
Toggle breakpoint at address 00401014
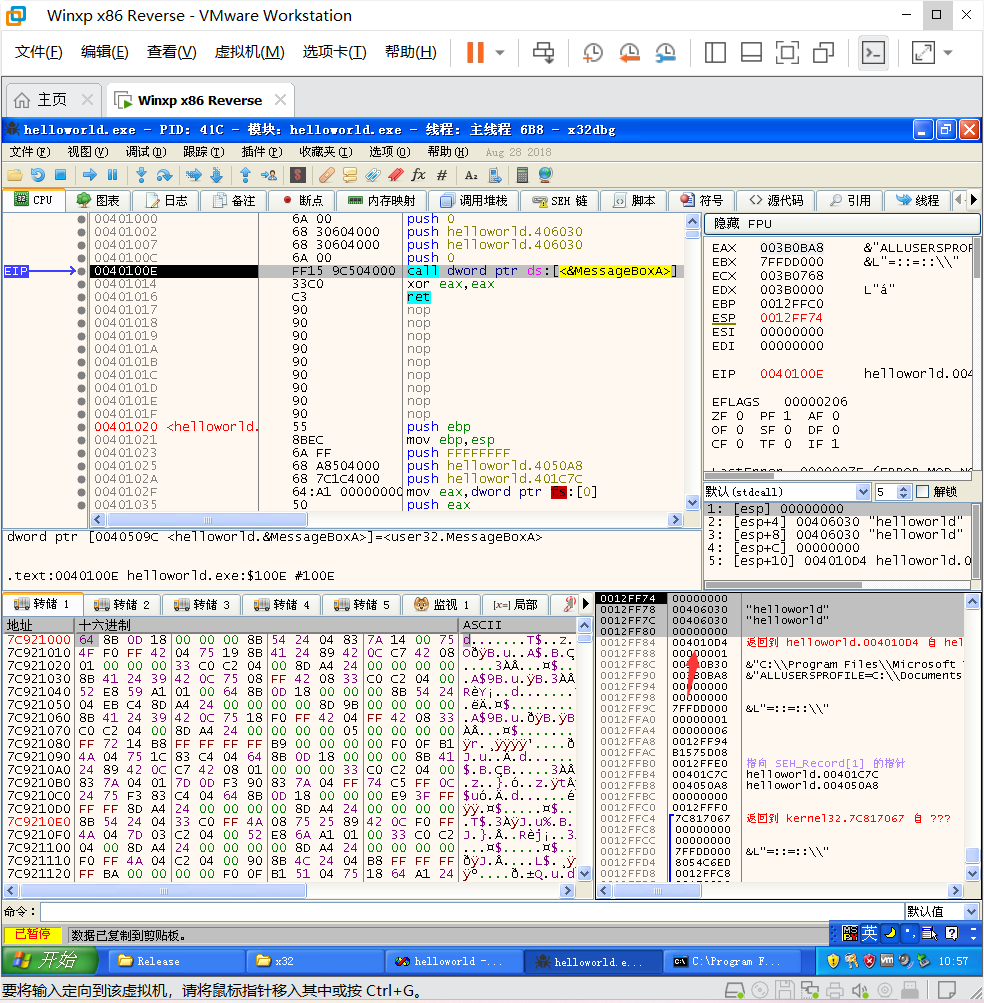[x=81, y=284]
